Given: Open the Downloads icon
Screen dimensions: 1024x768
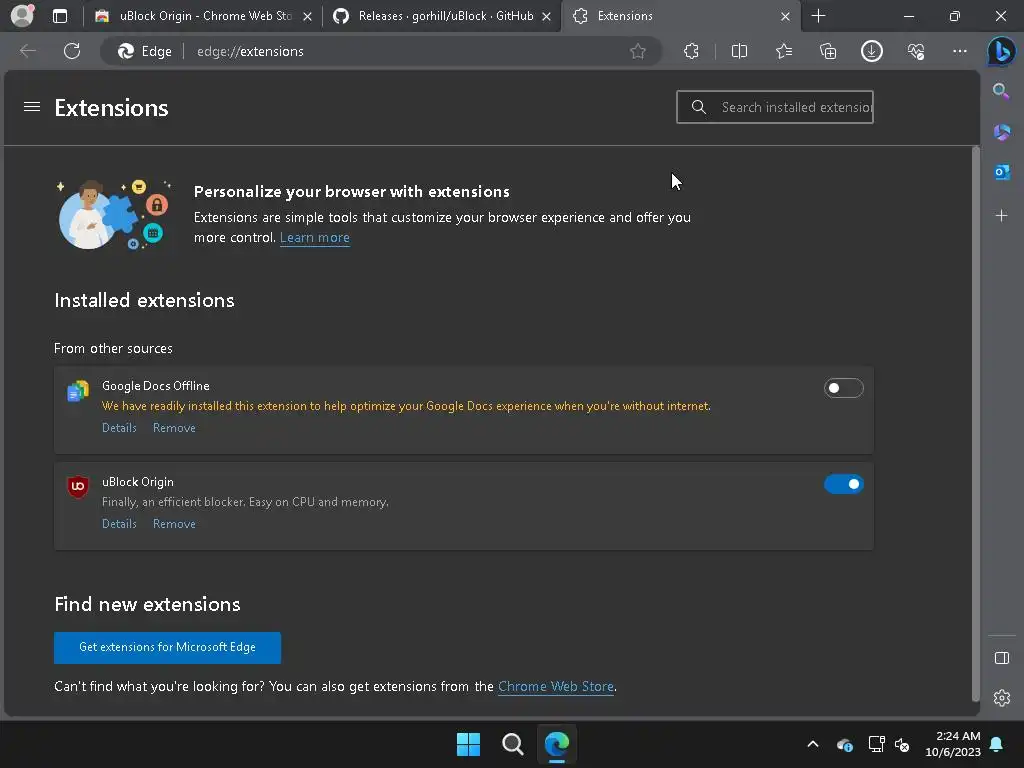Looking at the screenshot, I should (872, 51).
